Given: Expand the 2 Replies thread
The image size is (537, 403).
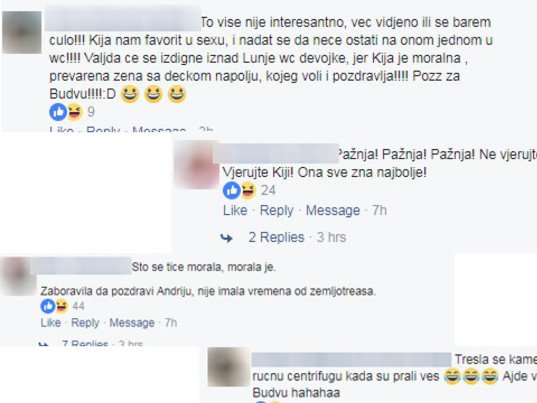Looking at the screenshot, I should pyautogui.click(x=276, y=237).
